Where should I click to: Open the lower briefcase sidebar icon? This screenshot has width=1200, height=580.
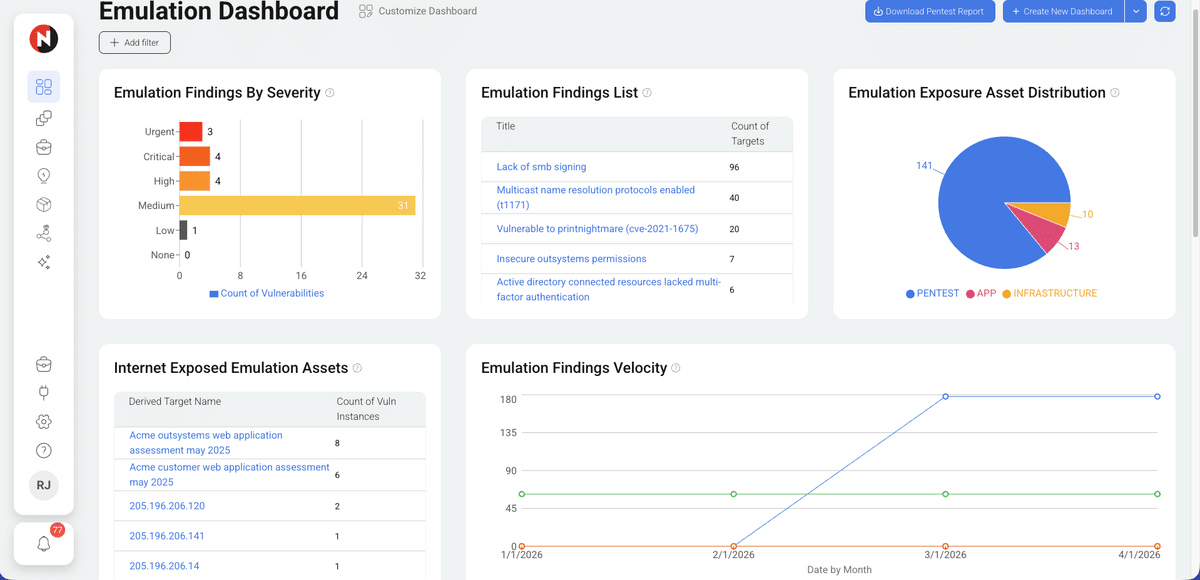[44, 363]
